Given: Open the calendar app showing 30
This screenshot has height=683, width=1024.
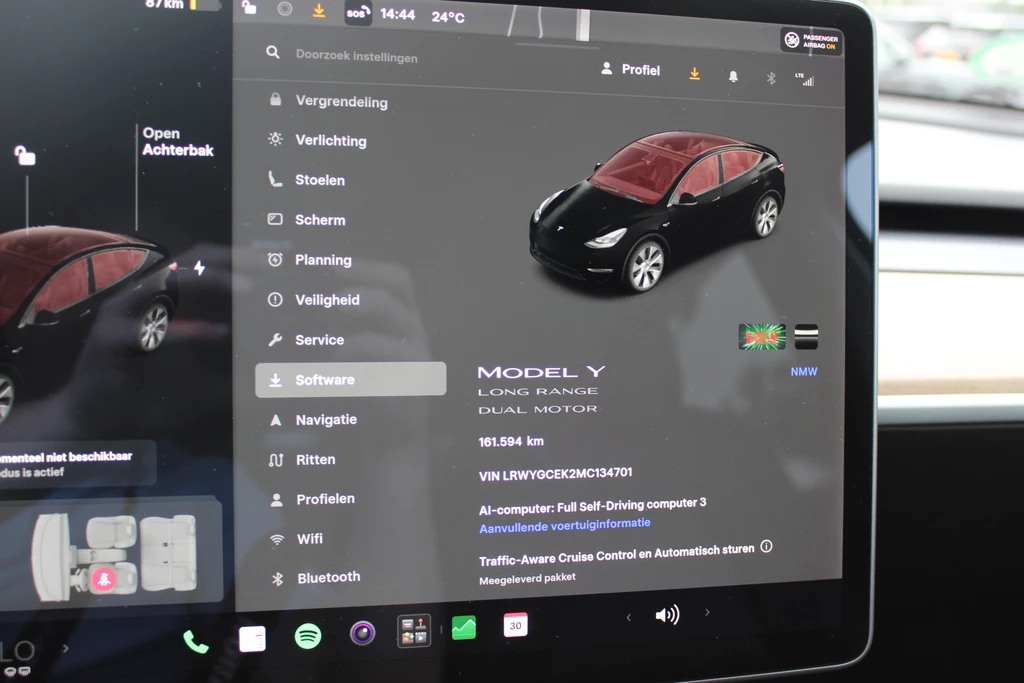Looking at the screenshot, I should point(515,625).
